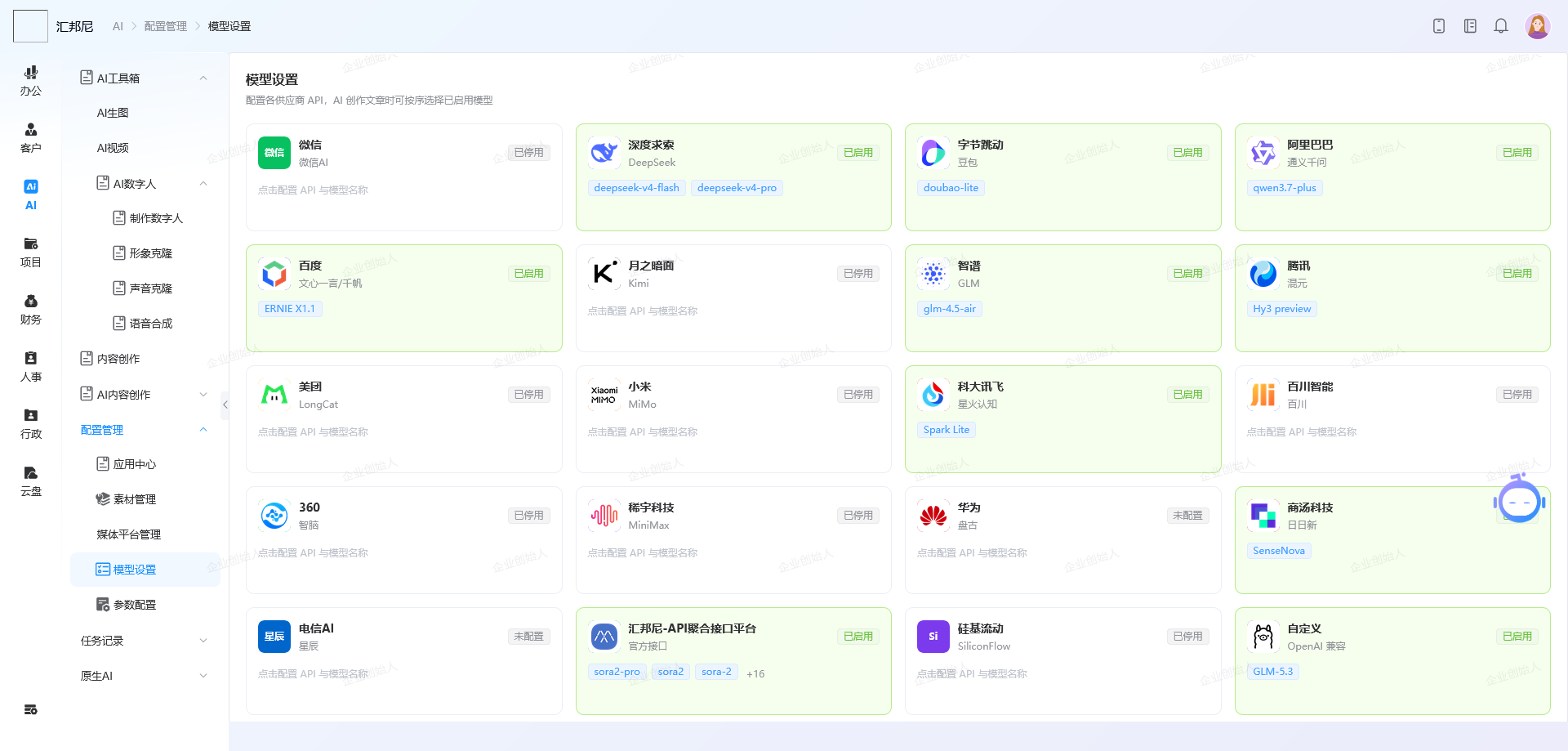Click the mobile device icon in header
Screen dimensions: 1568x751
tap(1439, 26)
